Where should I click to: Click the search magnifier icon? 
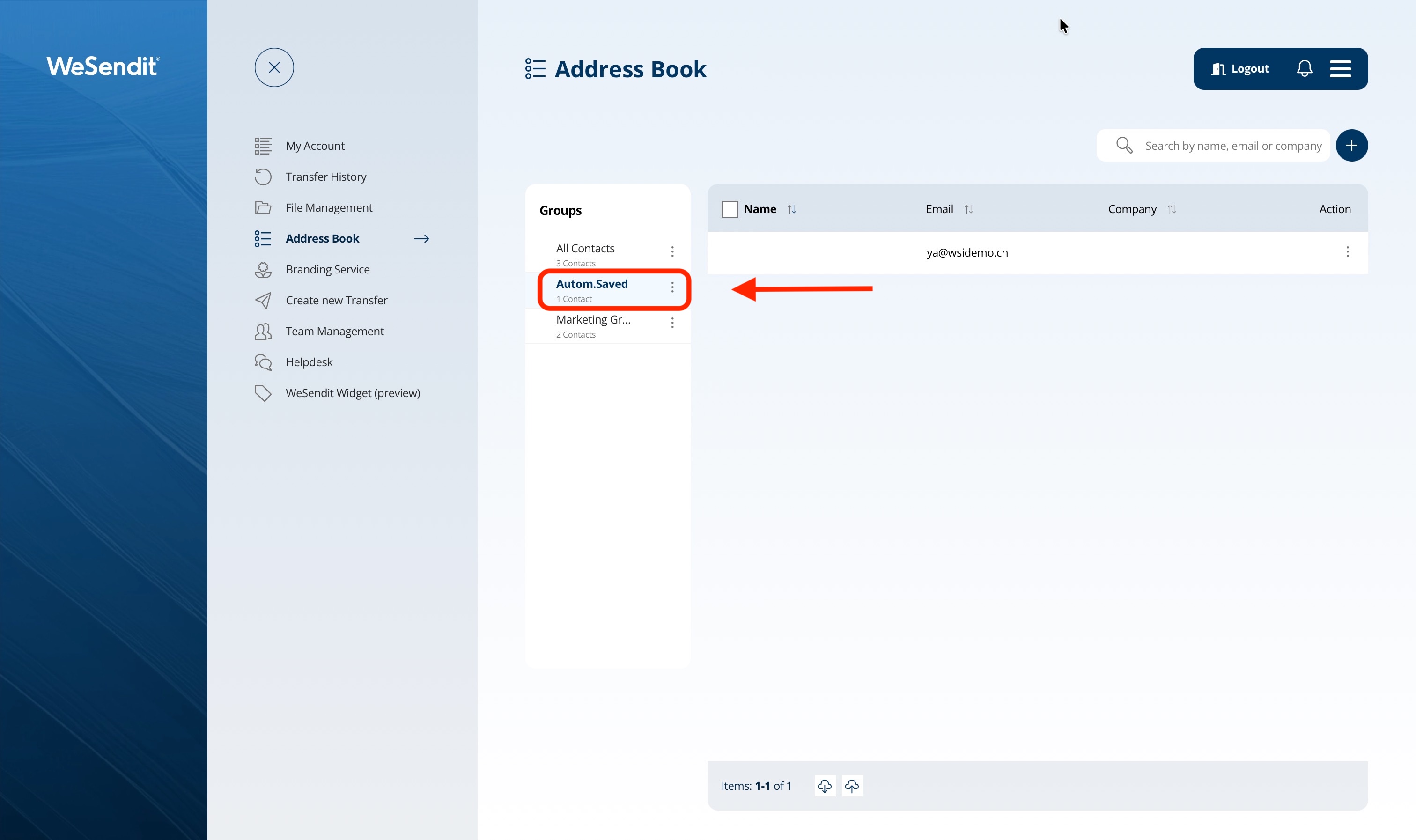tap(1124, 146)
